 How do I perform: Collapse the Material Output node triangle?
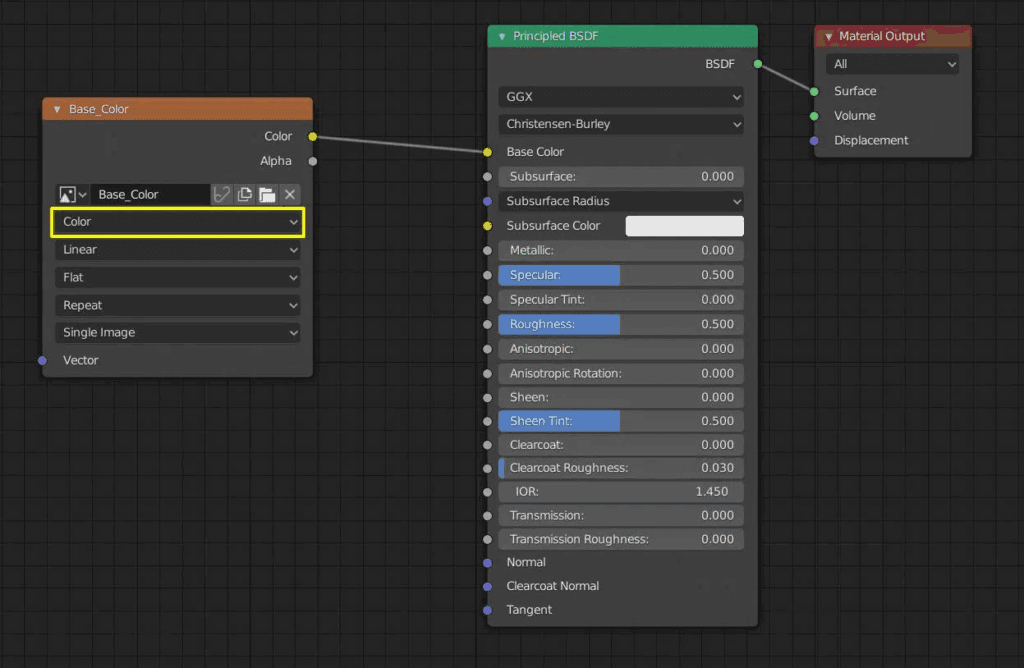point(828,37)
